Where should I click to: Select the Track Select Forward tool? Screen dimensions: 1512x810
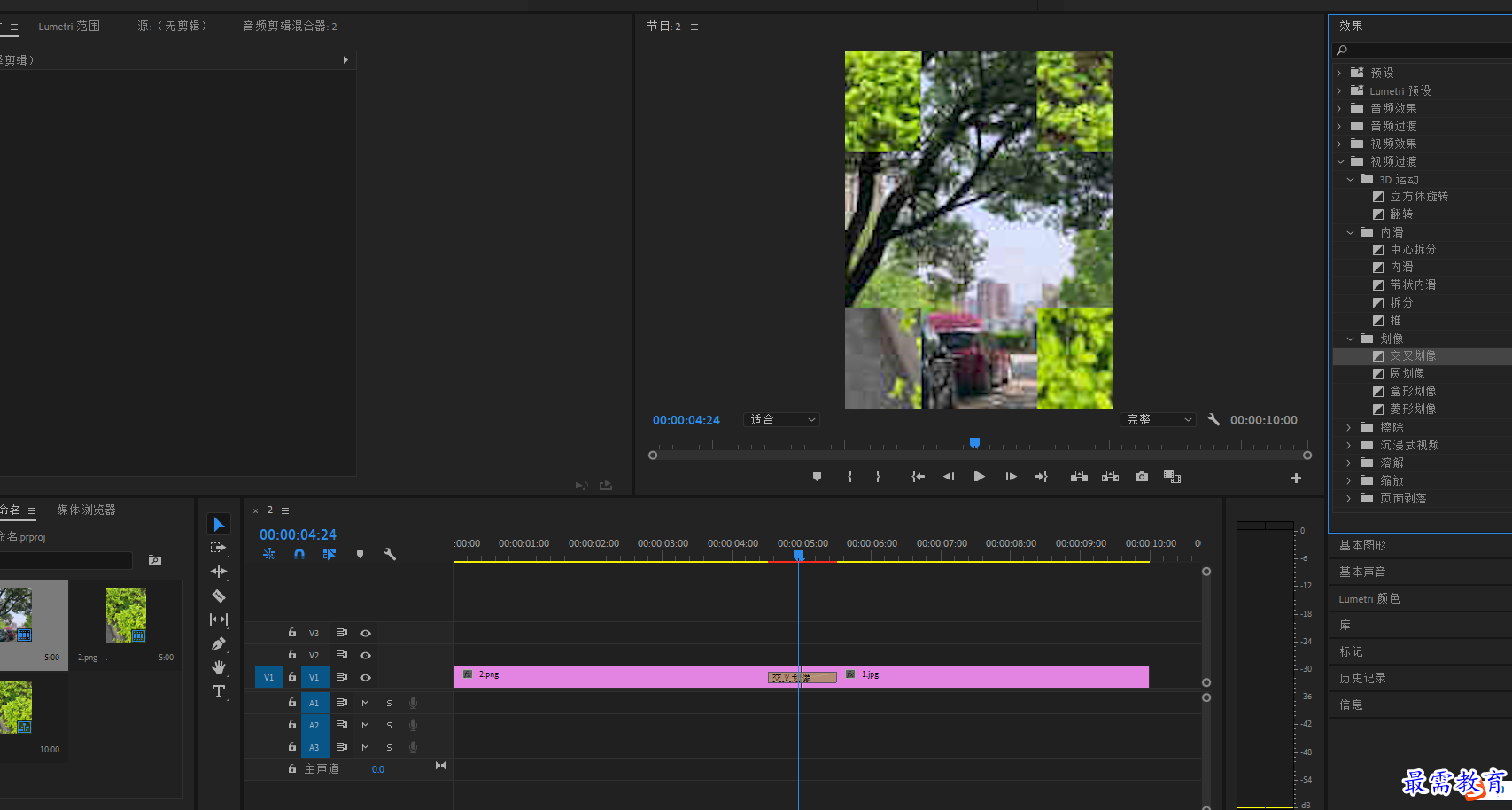(x=219, y=549)
